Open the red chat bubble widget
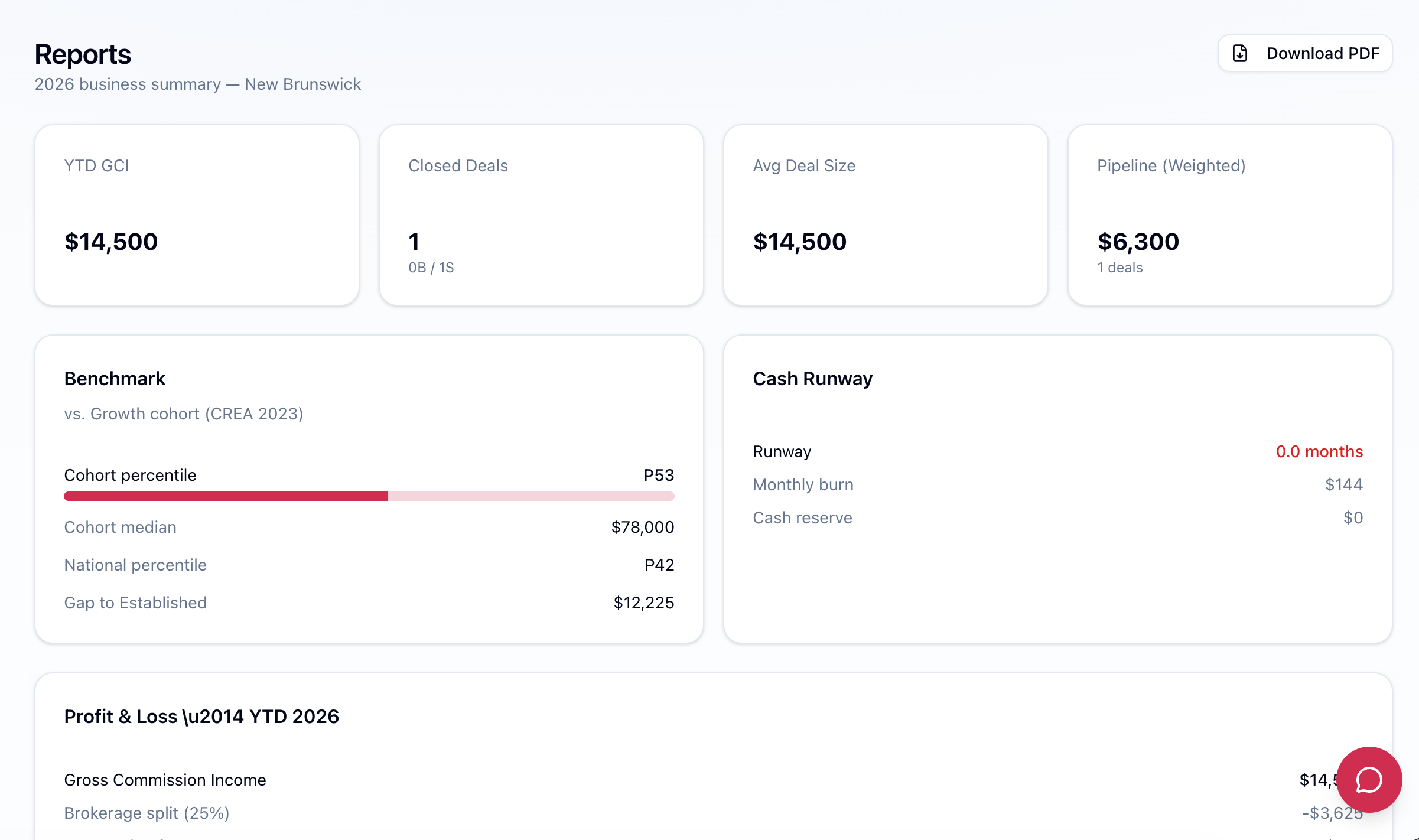 coord(1368,779)
